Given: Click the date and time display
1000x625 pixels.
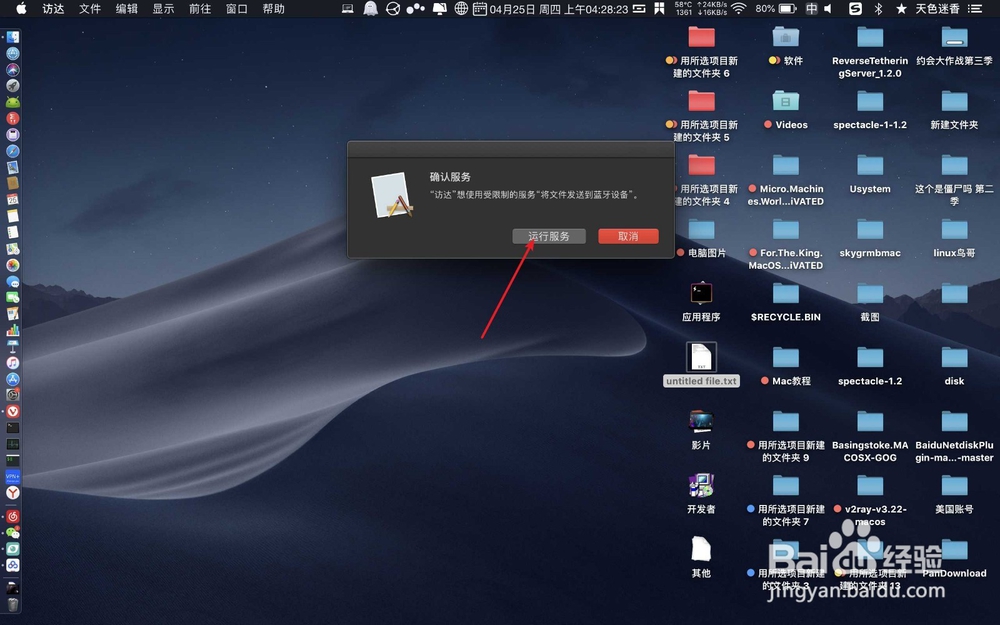Looking at the screenshot, I should [559, 9].
